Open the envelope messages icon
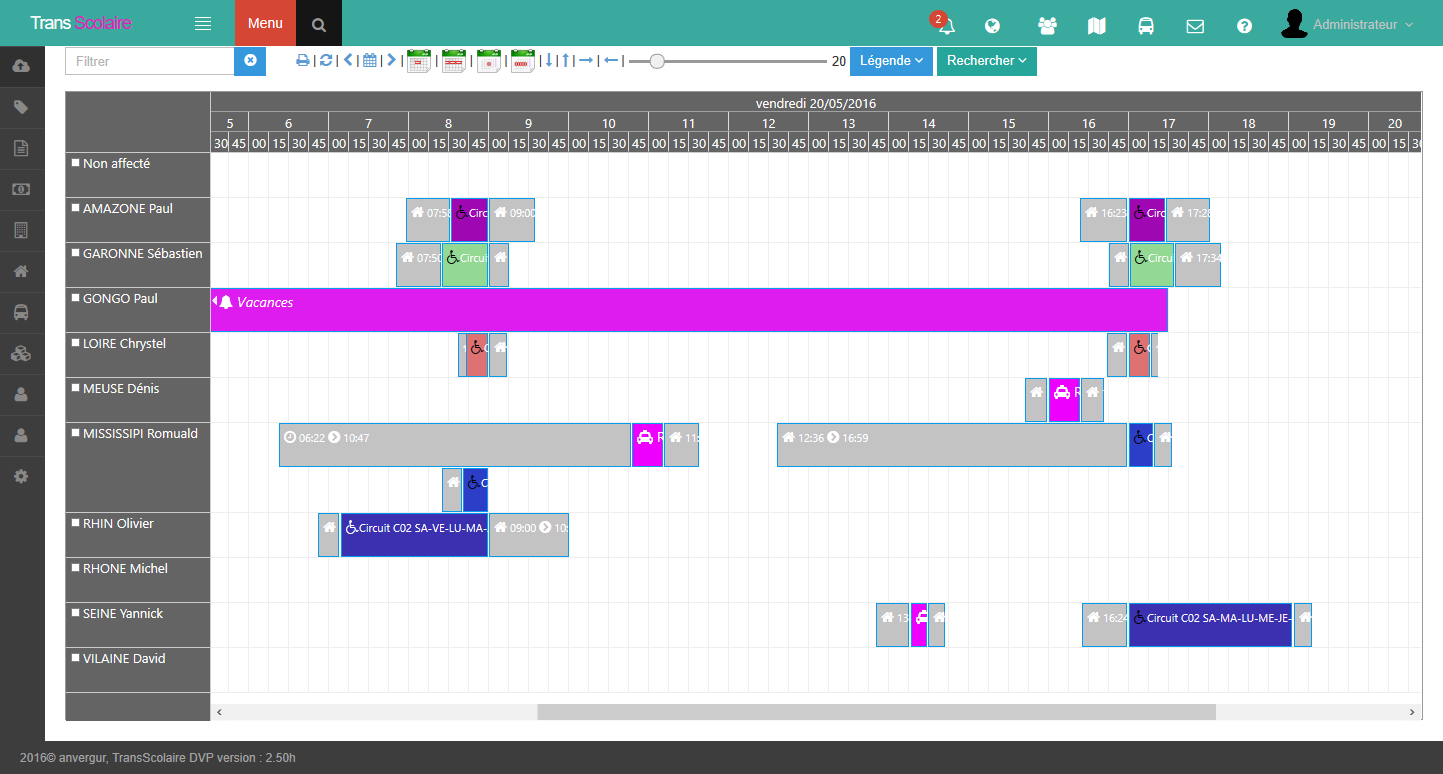This screenshot has height=774, width=1443. coord(1195,26)
